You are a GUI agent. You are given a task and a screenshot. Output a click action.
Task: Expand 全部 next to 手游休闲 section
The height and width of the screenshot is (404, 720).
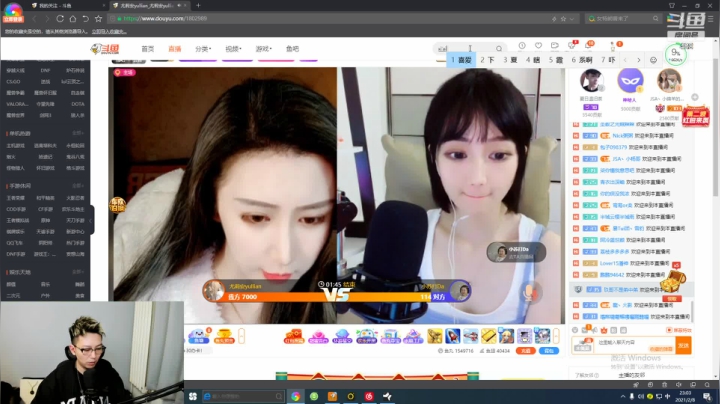tap(78, 186)
